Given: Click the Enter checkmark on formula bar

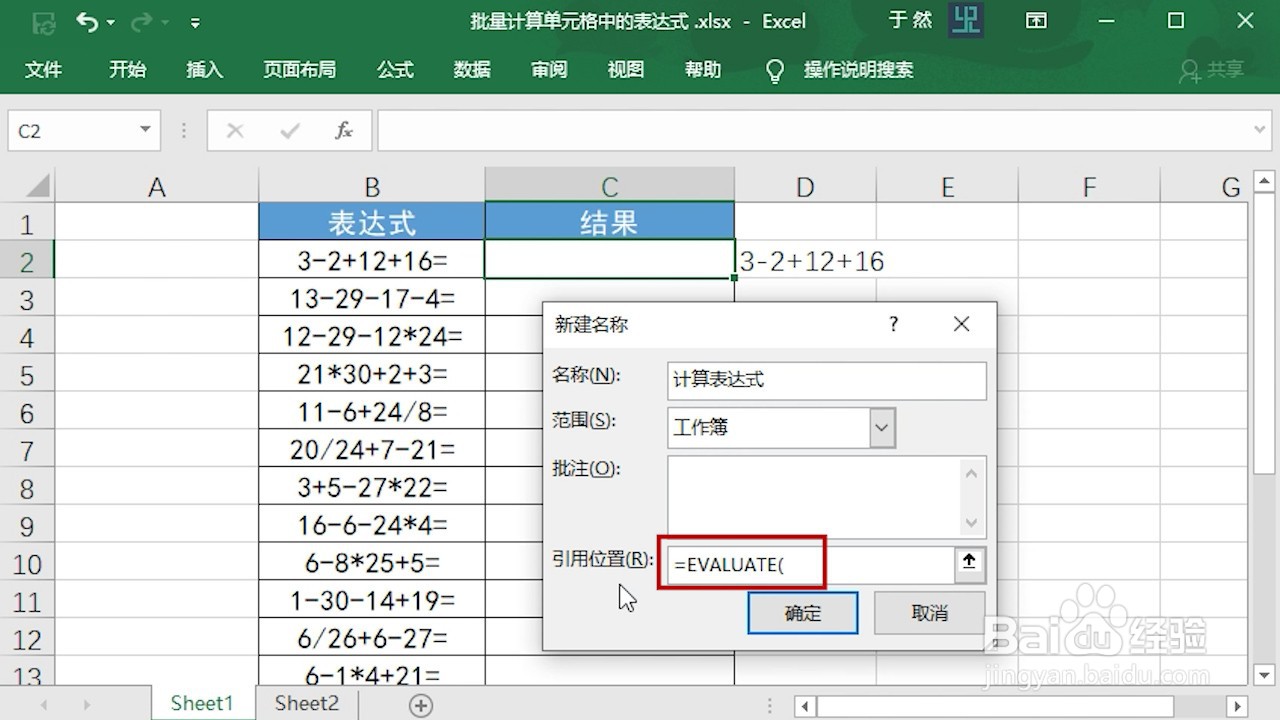Looking at the screenshot, I should tap(290, 130).
